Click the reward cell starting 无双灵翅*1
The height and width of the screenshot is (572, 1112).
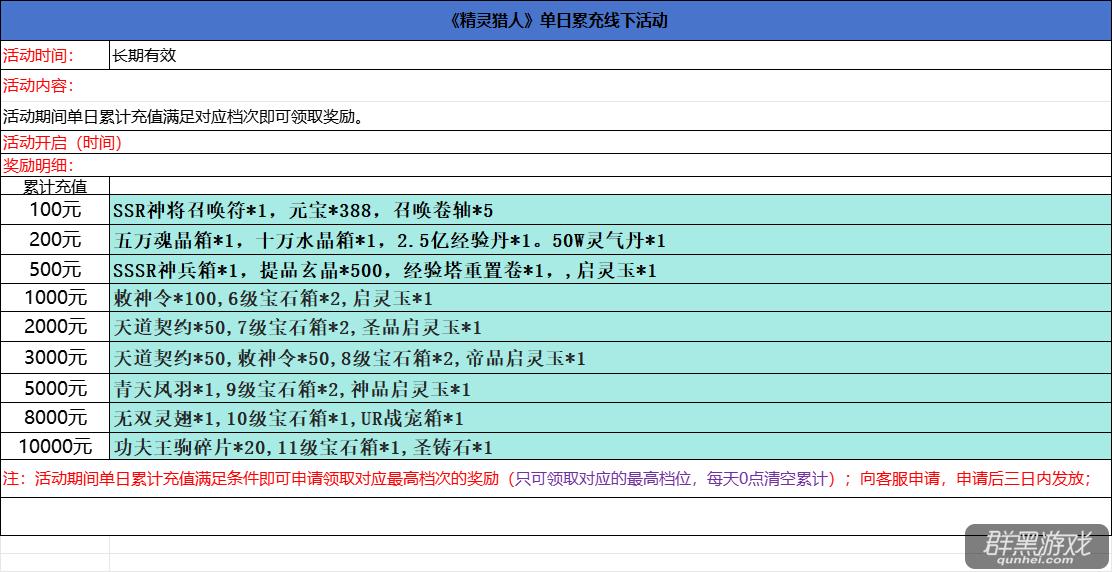[610, 417]
